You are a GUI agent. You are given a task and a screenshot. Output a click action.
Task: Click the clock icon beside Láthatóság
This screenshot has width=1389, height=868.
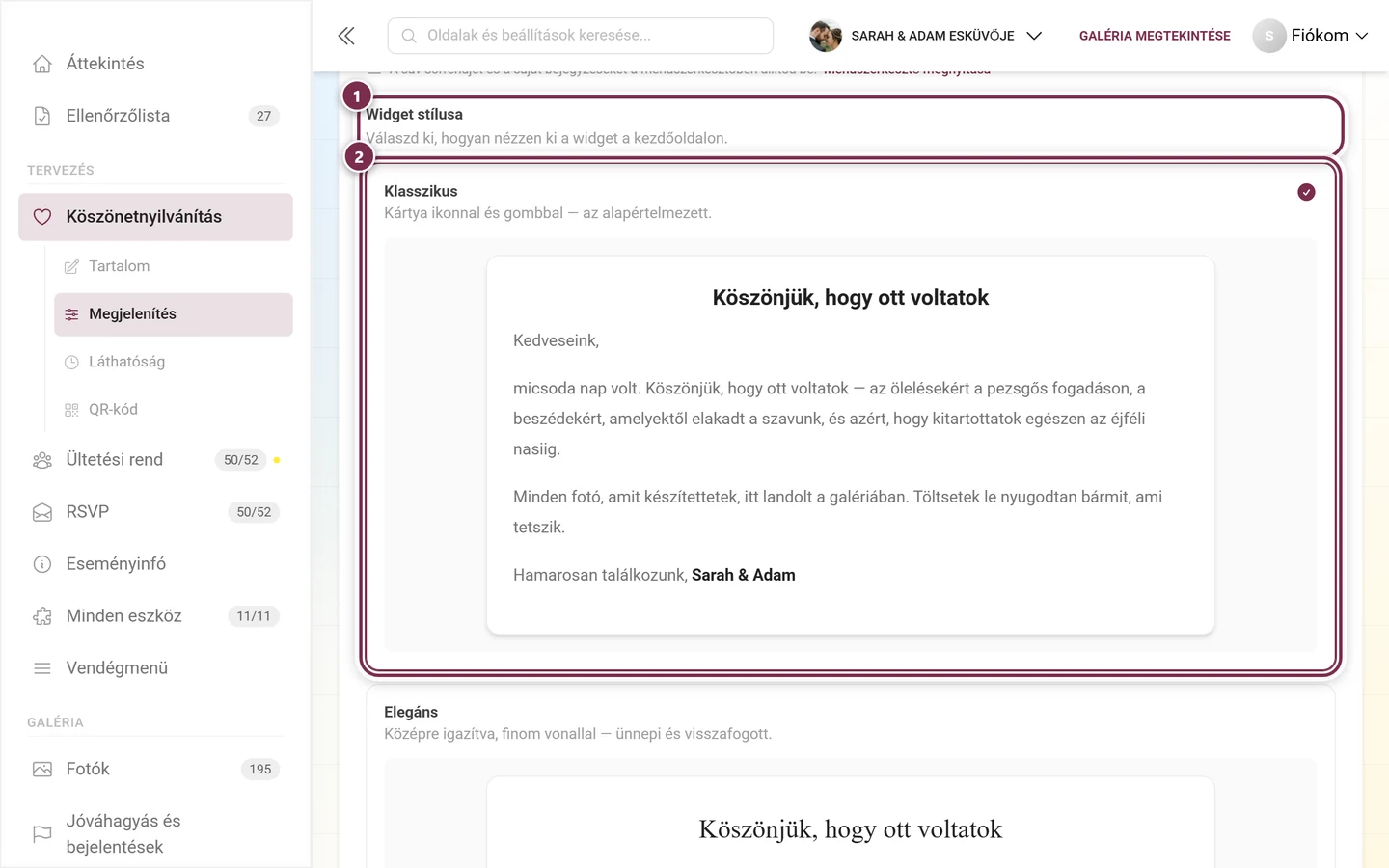pyautogui.click(x=71, y=362)
